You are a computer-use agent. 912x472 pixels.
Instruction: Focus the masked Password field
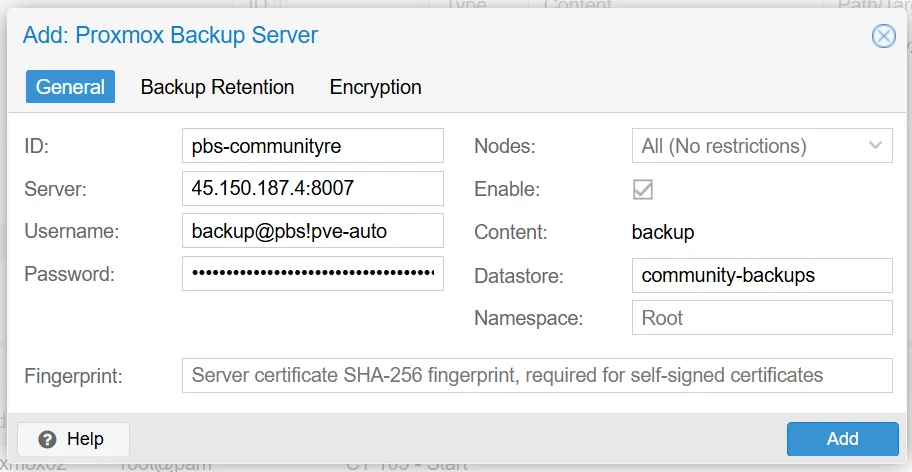313,273
